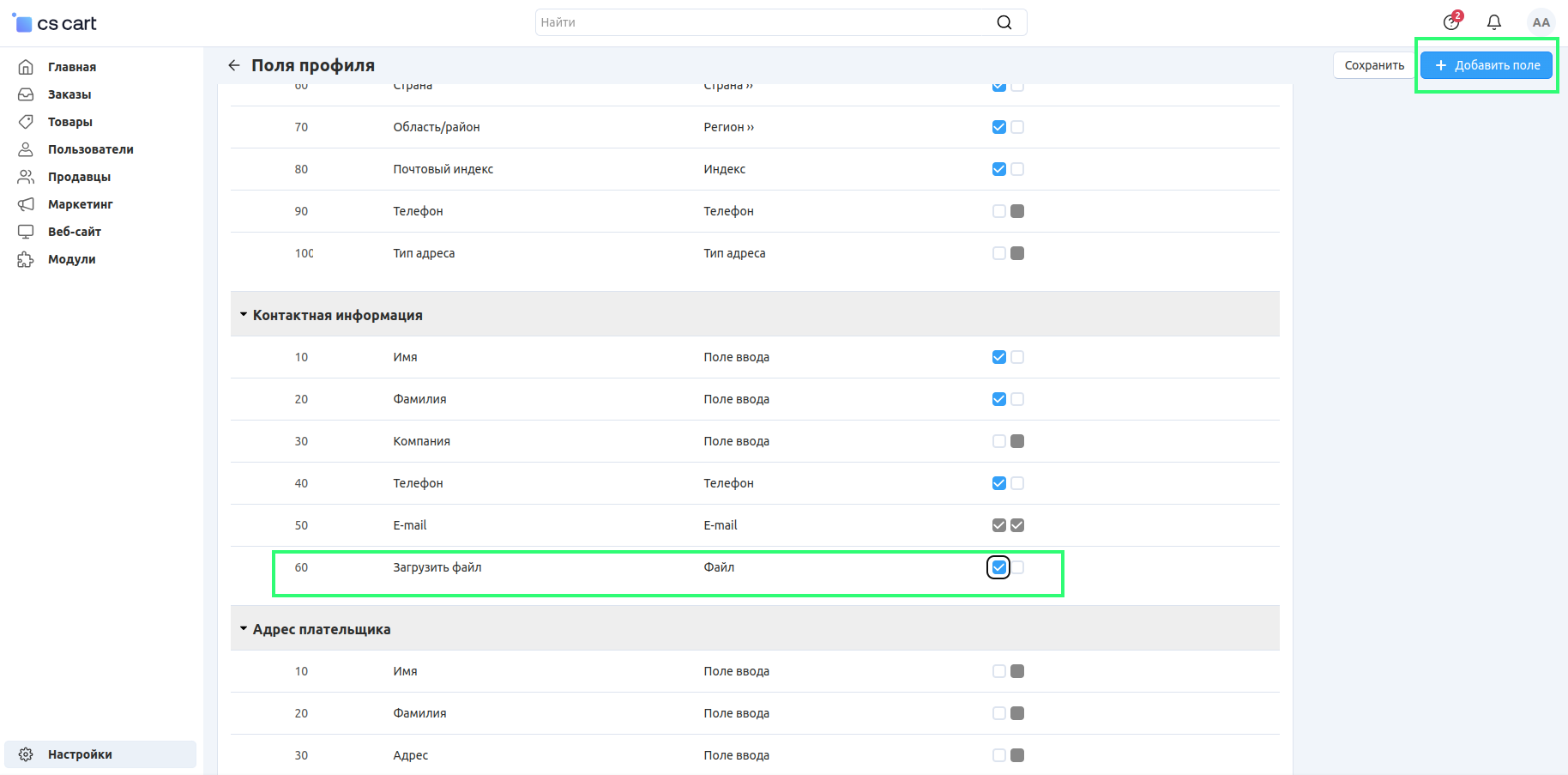Tick required checkbox for Почтовый индекс row
Viewport: 1568px width, 775px height.
coord(1017,169)
